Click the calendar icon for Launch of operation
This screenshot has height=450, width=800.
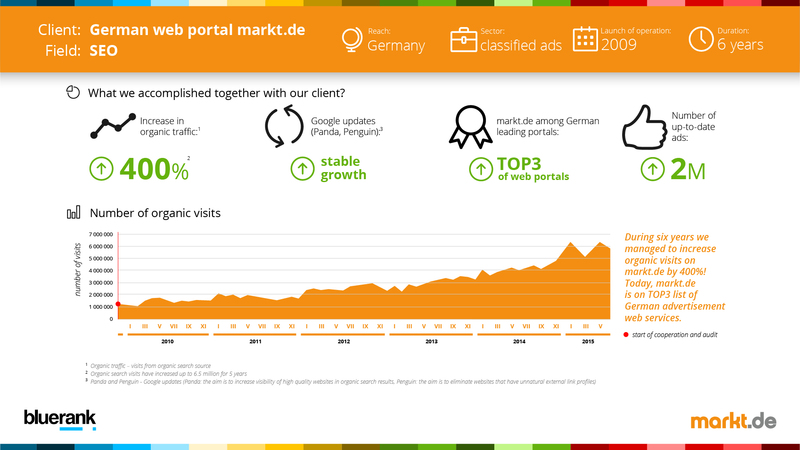click(585, 39)
